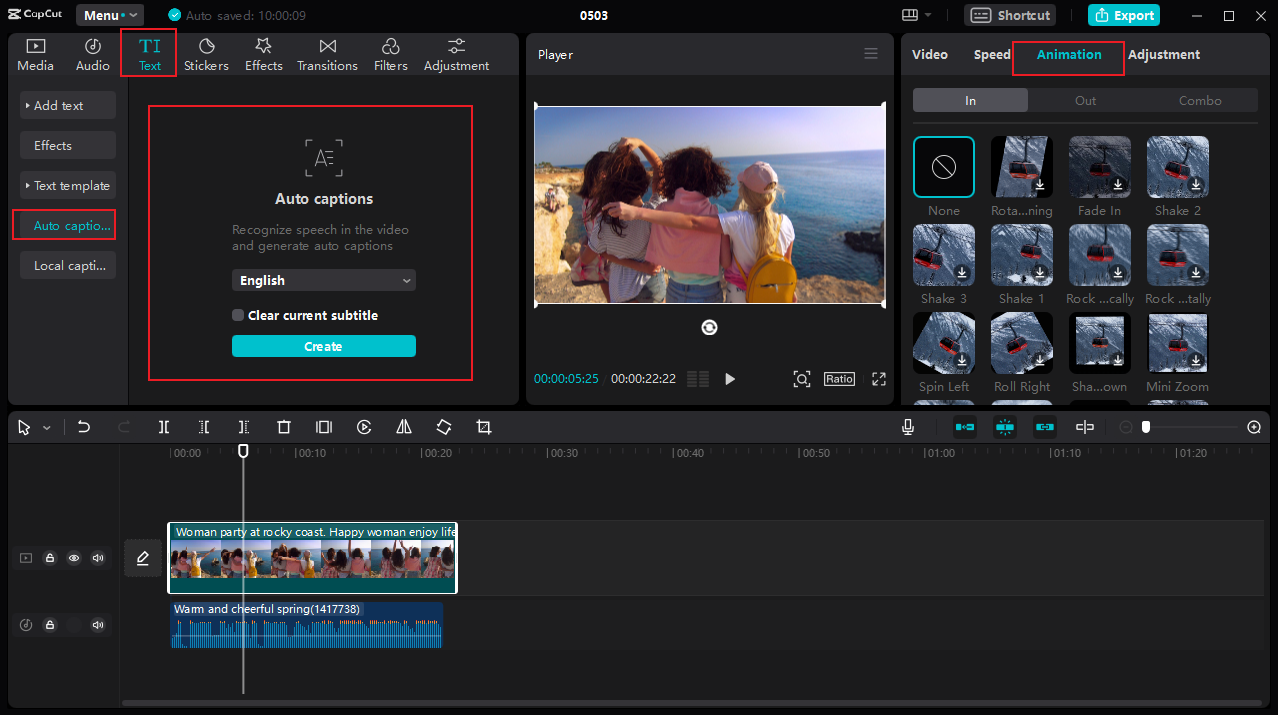The width and height of the screenshot is (1278, 715).
Task: Click the Undo icon in the timeline toolbar
Action: (x=84, y=427)
